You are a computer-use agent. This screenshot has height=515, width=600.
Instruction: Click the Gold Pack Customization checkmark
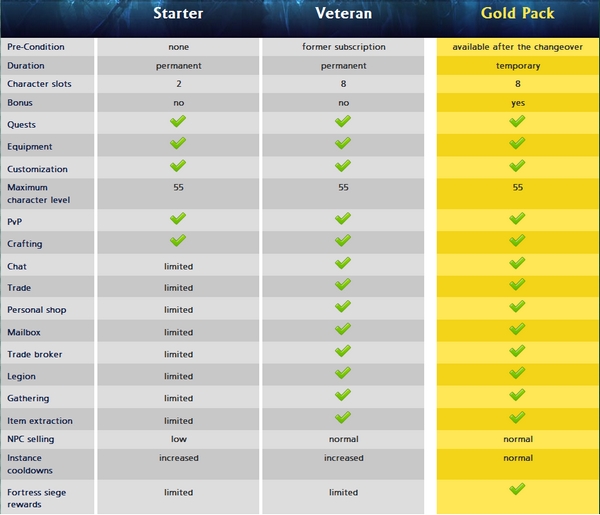517,166
